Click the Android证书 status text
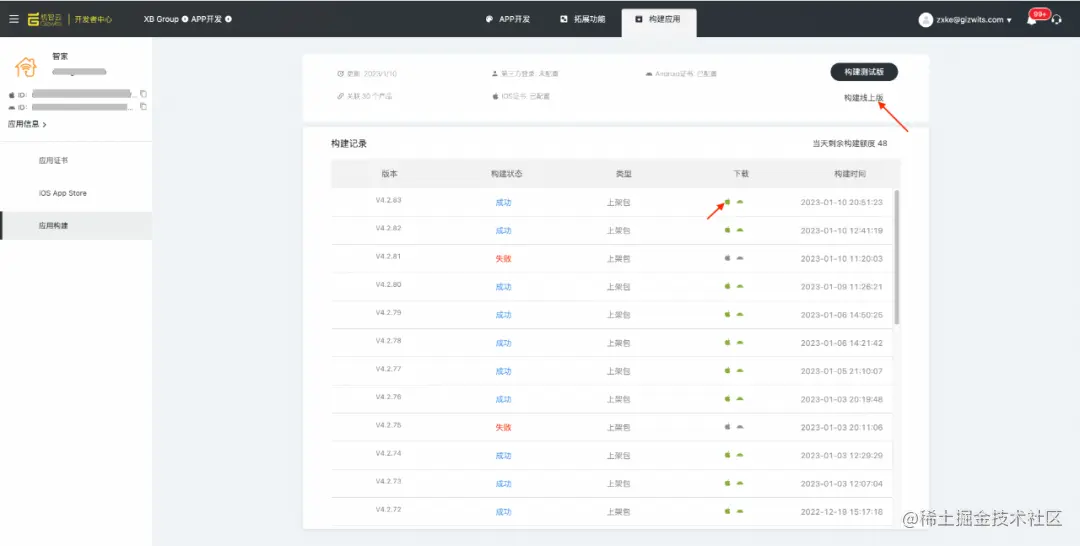The height and width of the screenshot is (546, 1080). pos(686,74)
